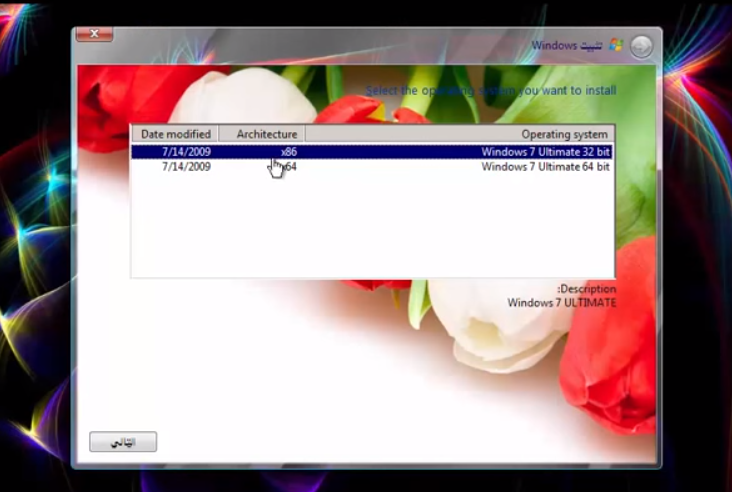Viewport: 732px width, 492px height.
Task: Click the 7/14/2009 date in 64 bit row
Action: pos(186,167)
